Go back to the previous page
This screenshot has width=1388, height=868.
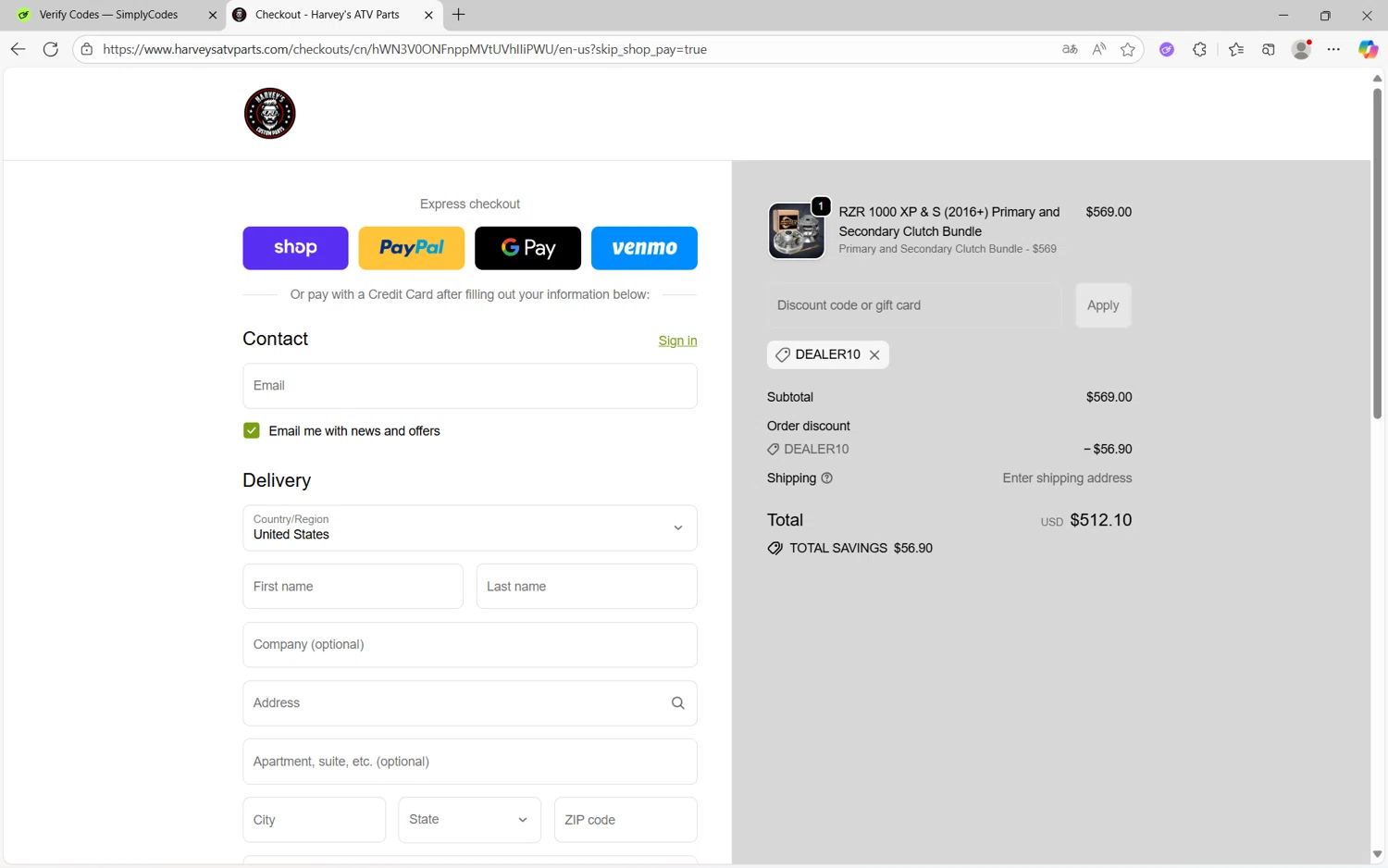[18, 49]
